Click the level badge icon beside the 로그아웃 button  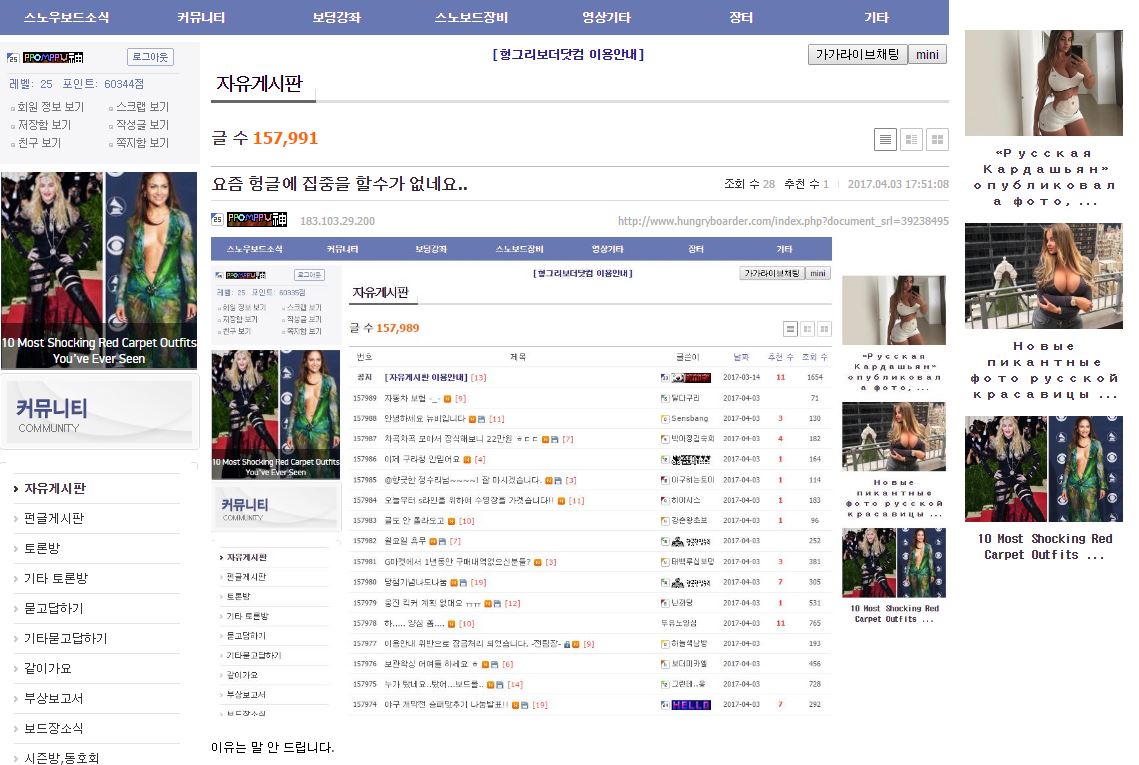point(13,58)
